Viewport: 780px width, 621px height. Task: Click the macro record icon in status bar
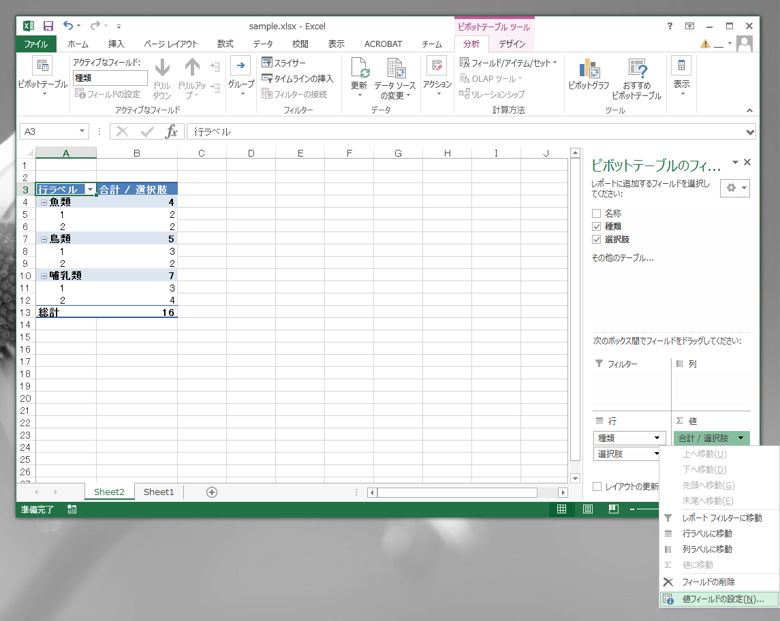point(72,509)
